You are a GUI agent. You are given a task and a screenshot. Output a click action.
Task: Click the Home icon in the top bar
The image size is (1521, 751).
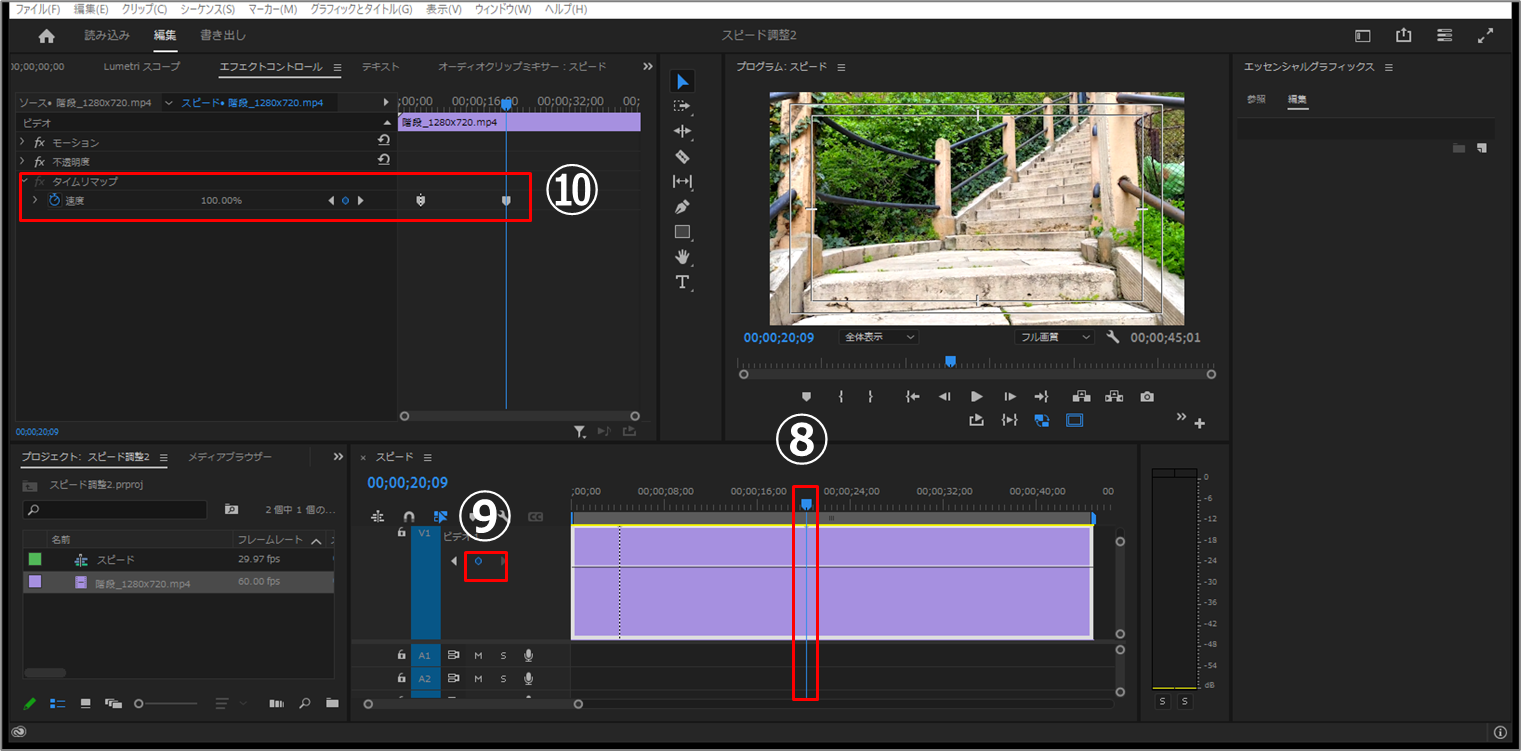point(46,36)
